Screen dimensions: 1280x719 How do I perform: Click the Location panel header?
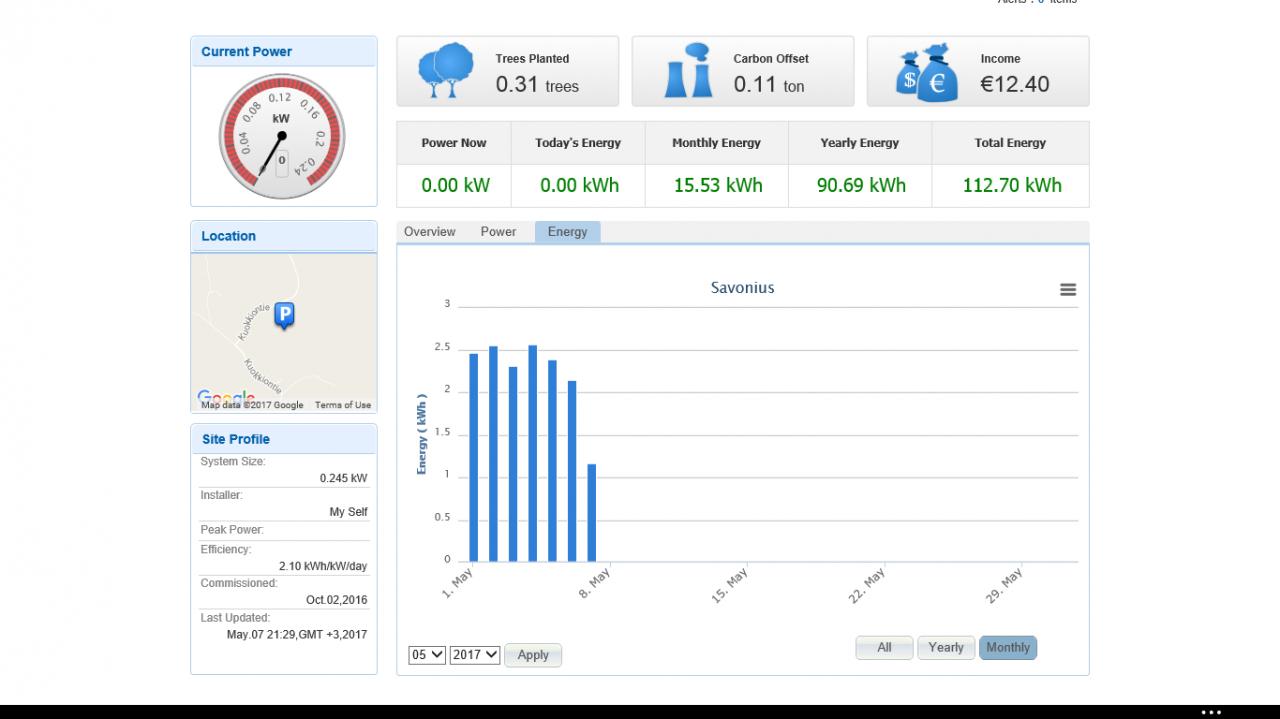(x=284, y=236)
